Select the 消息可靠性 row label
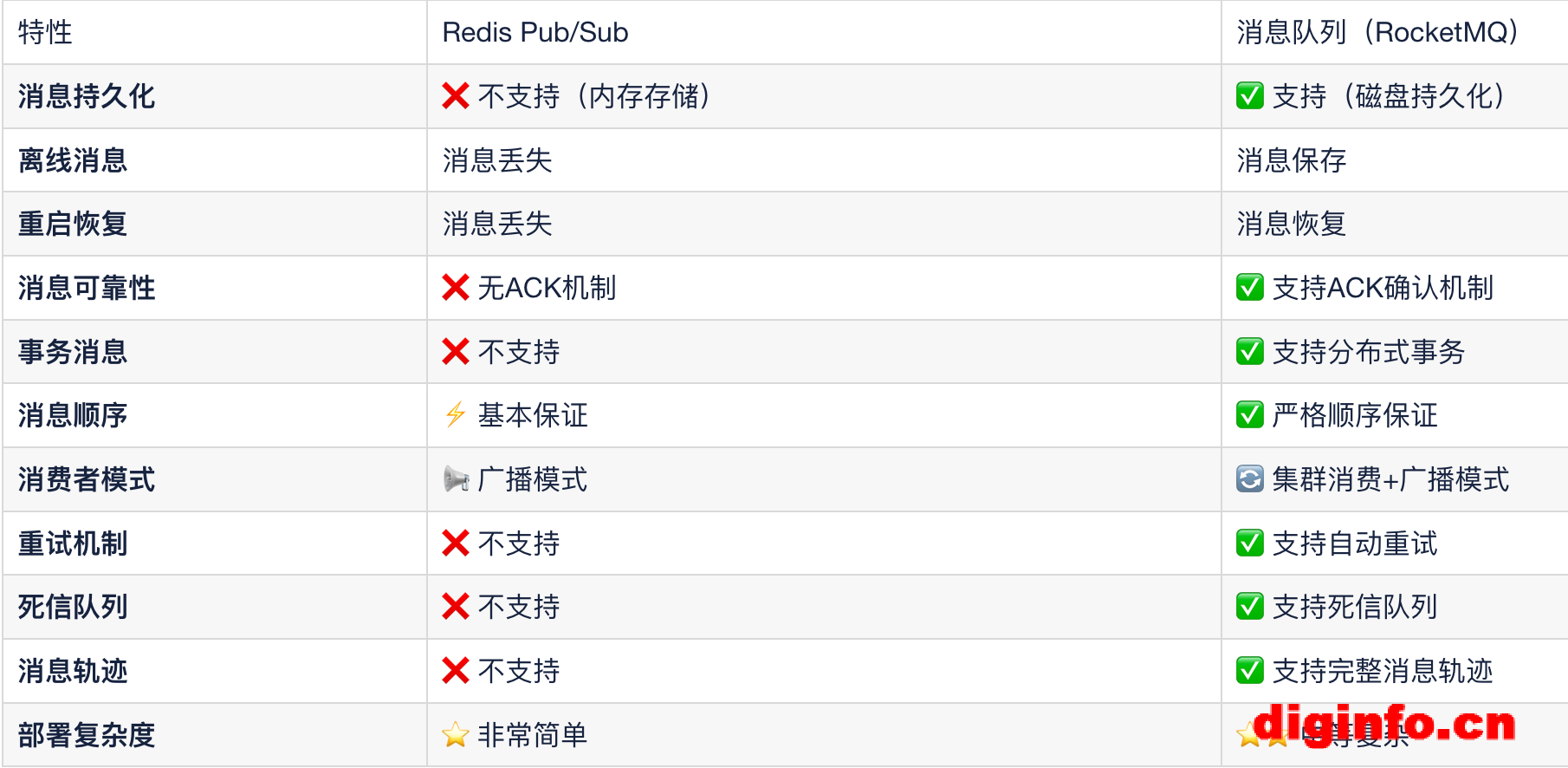Viewport: 1568px width, 768px height. pyautogui.click(x=87, y=288)
